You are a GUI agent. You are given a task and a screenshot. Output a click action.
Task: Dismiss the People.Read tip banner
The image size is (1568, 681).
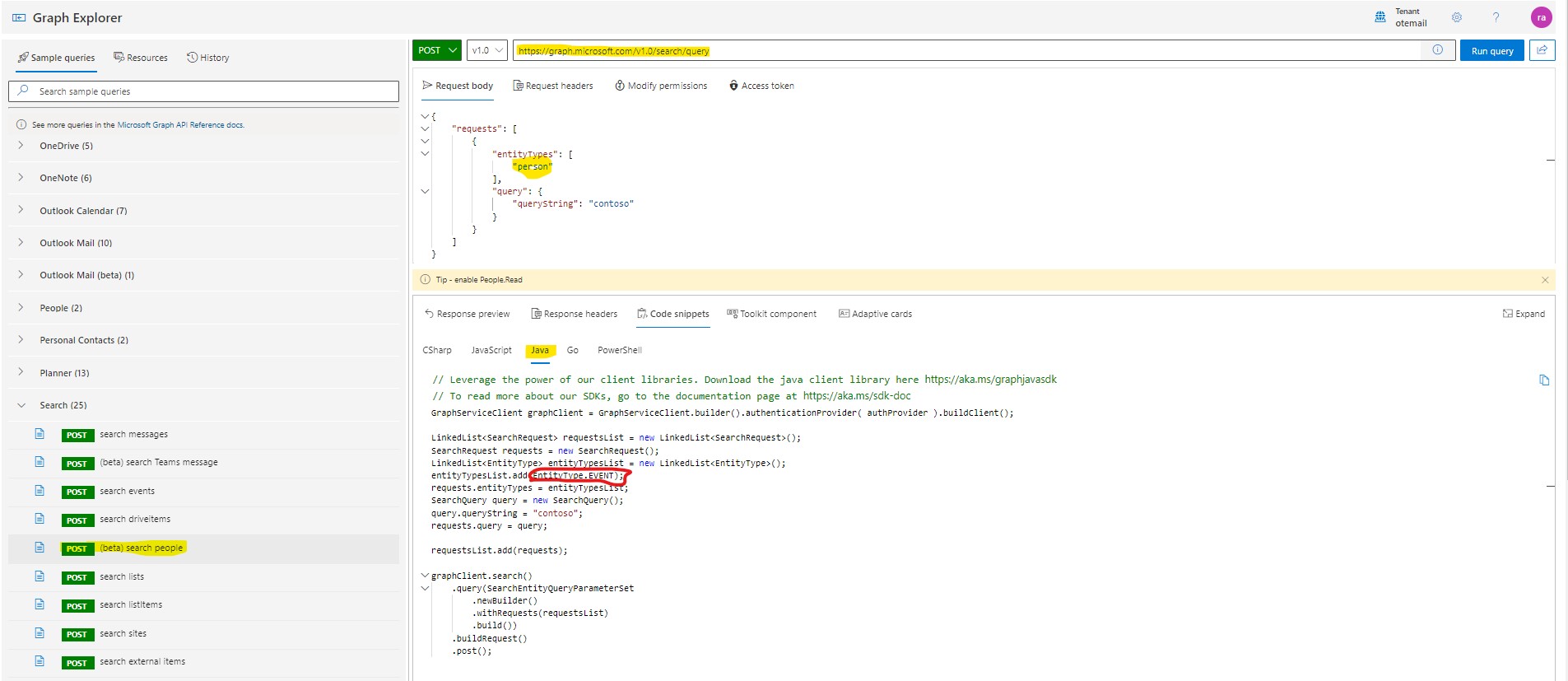tap(1545, 280)
